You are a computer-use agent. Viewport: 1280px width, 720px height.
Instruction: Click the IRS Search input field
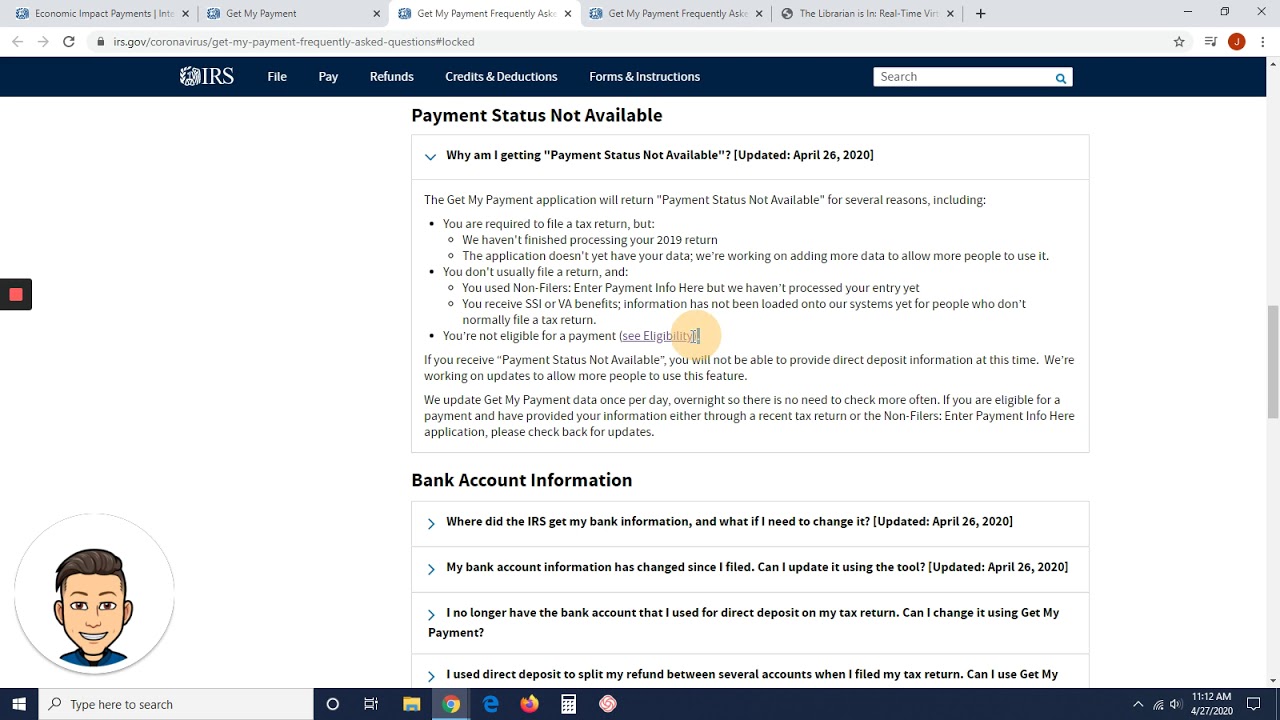click(x=962, y=77)
